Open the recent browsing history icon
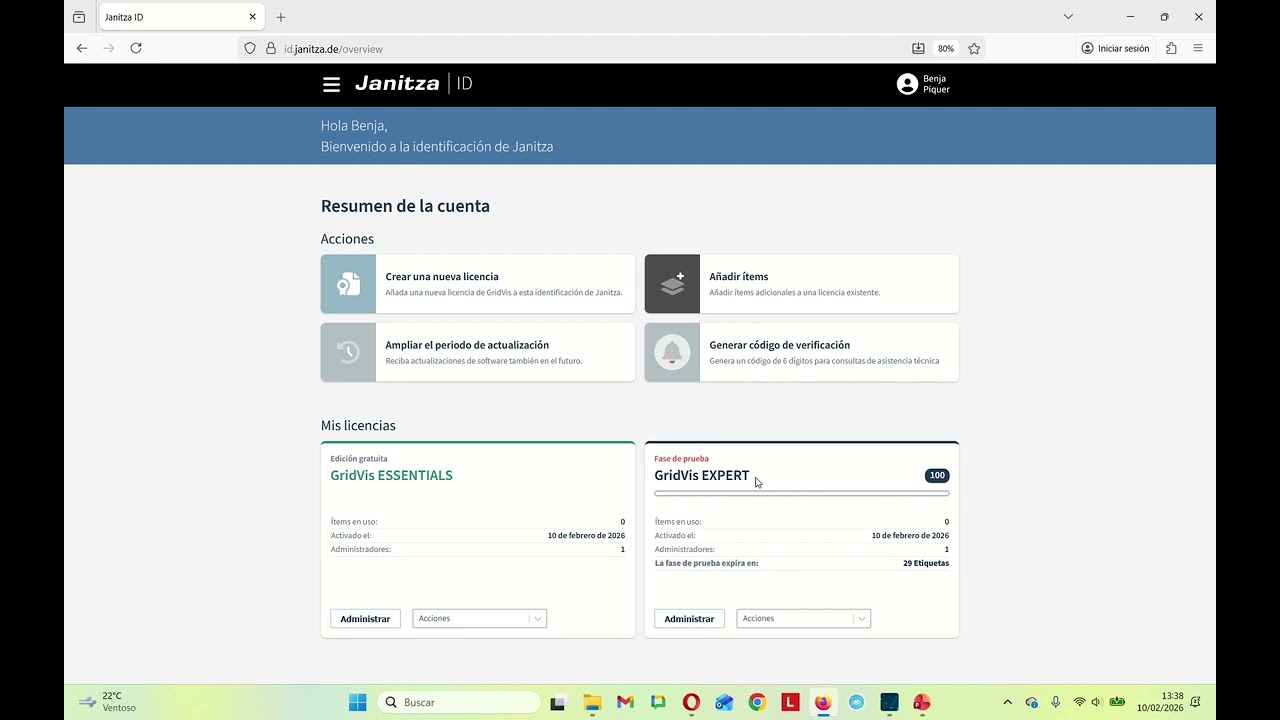The height and width of the screenshot is (720, 1280). (79, 17)
